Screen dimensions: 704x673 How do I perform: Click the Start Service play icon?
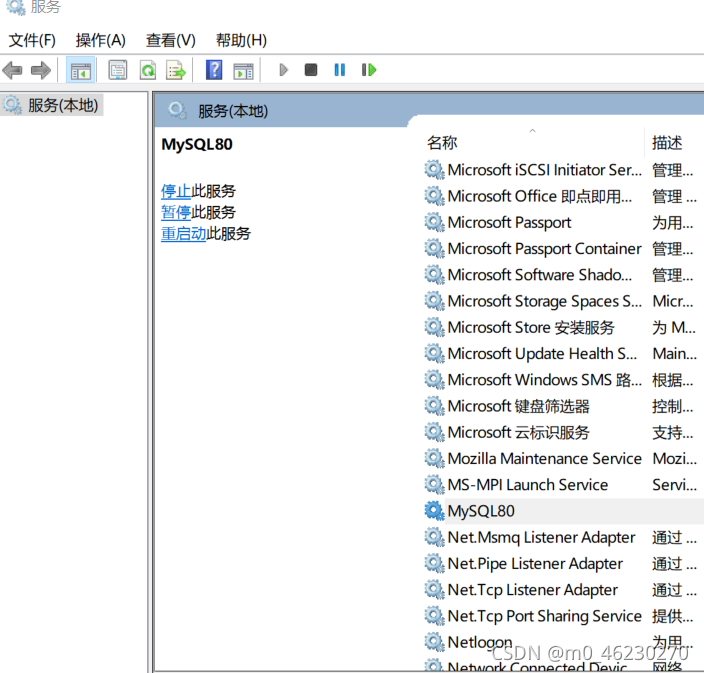(283, 70)
